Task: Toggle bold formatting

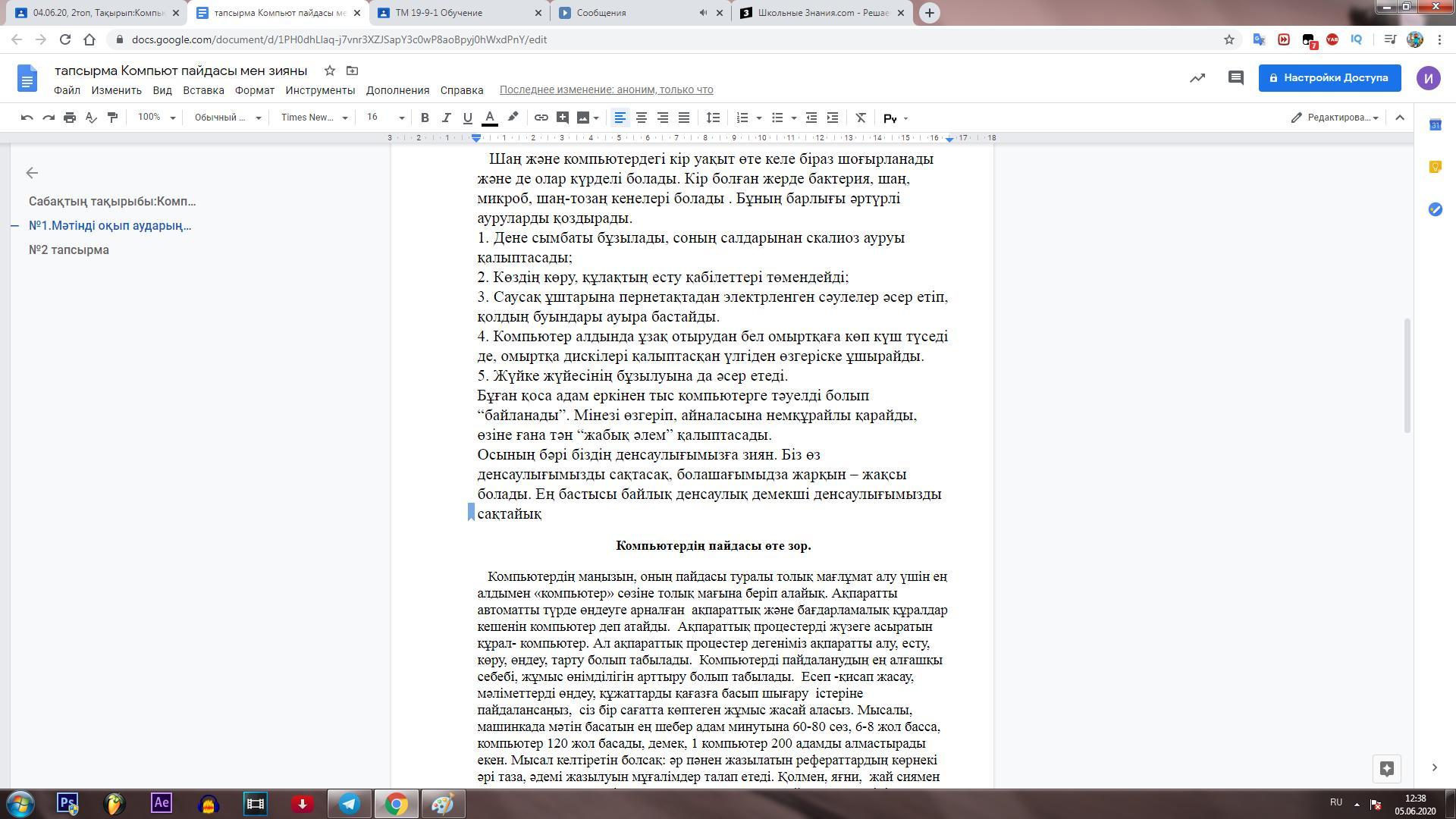Action: click(425, 118)
